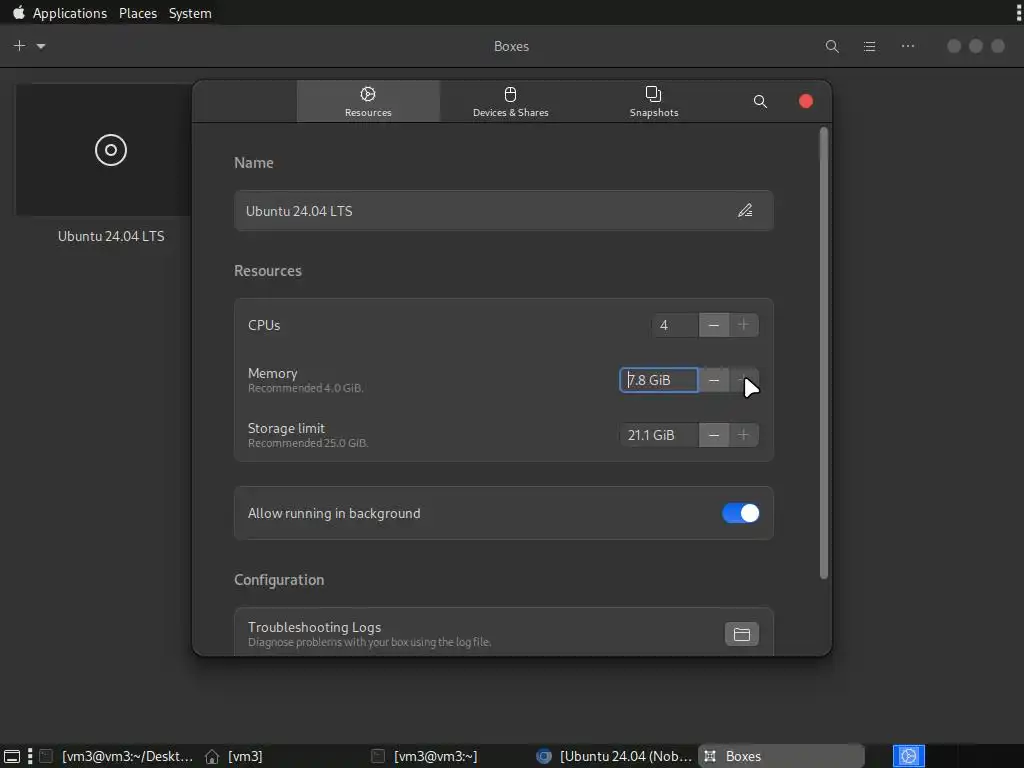This screenshot has height=768, width=1024.
Task: Click the blue tray icon in the taskbar
Action: [908, 756]
